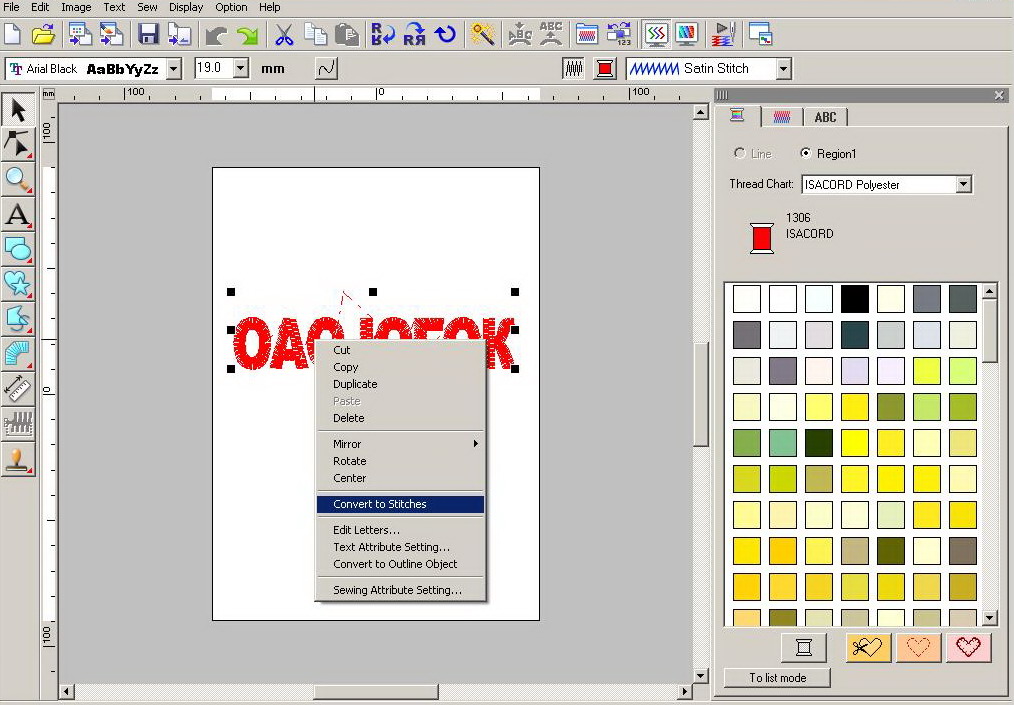Select the arrow selection tool

18,110
